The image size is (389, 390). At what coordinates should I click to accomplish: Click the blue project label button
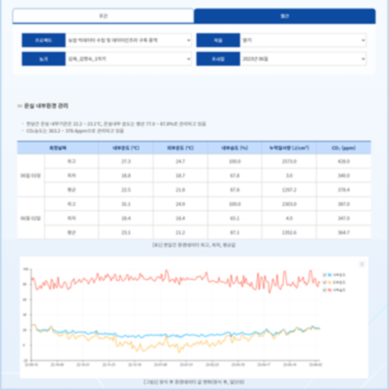[x=44, y=40]
